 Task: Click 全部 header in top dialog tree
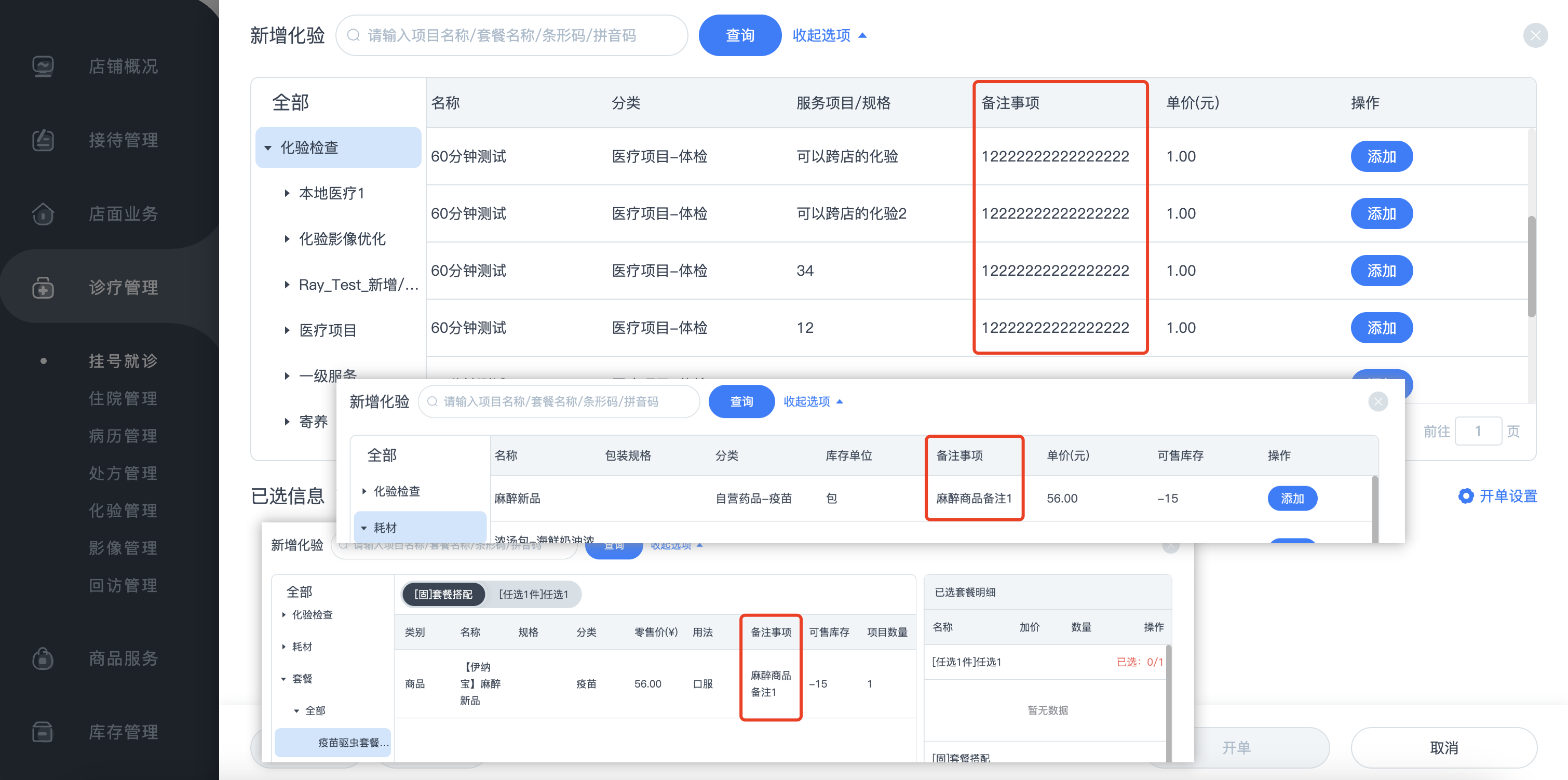(x=290, y=102)
